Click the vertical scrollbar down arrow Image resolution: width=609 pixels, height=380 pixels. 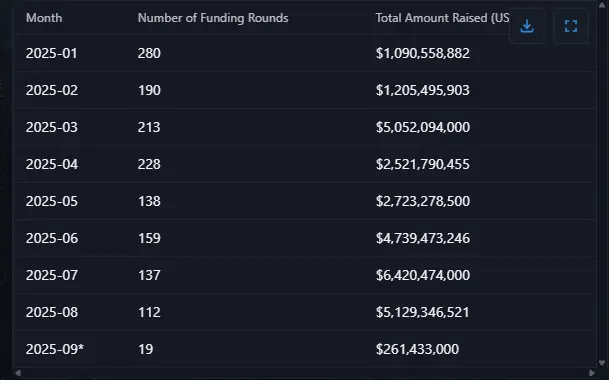click(602, 363)
